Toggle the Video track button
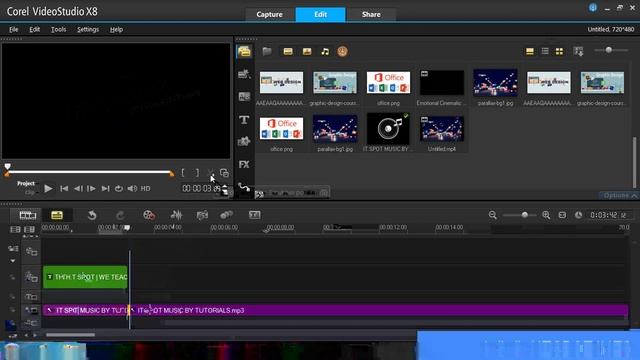Viewport: 640px width, 360px height. pyautogui.click(x=31, y=251)
